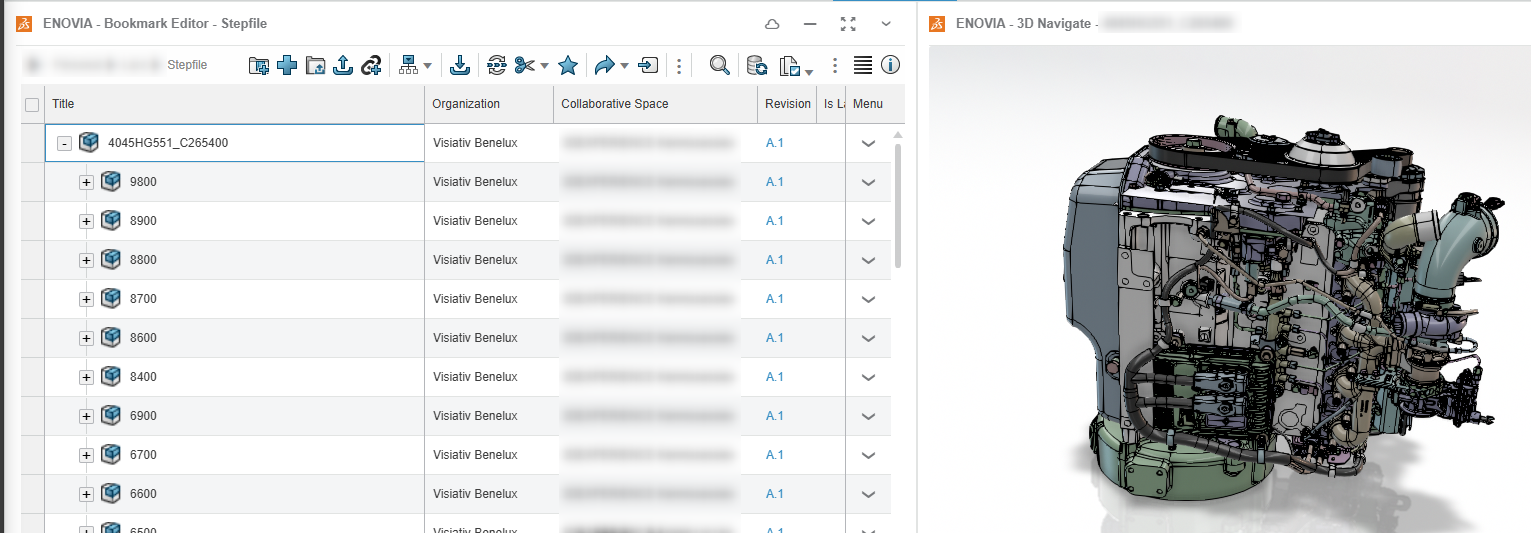Select the 6700 tree item

[143, 455]
